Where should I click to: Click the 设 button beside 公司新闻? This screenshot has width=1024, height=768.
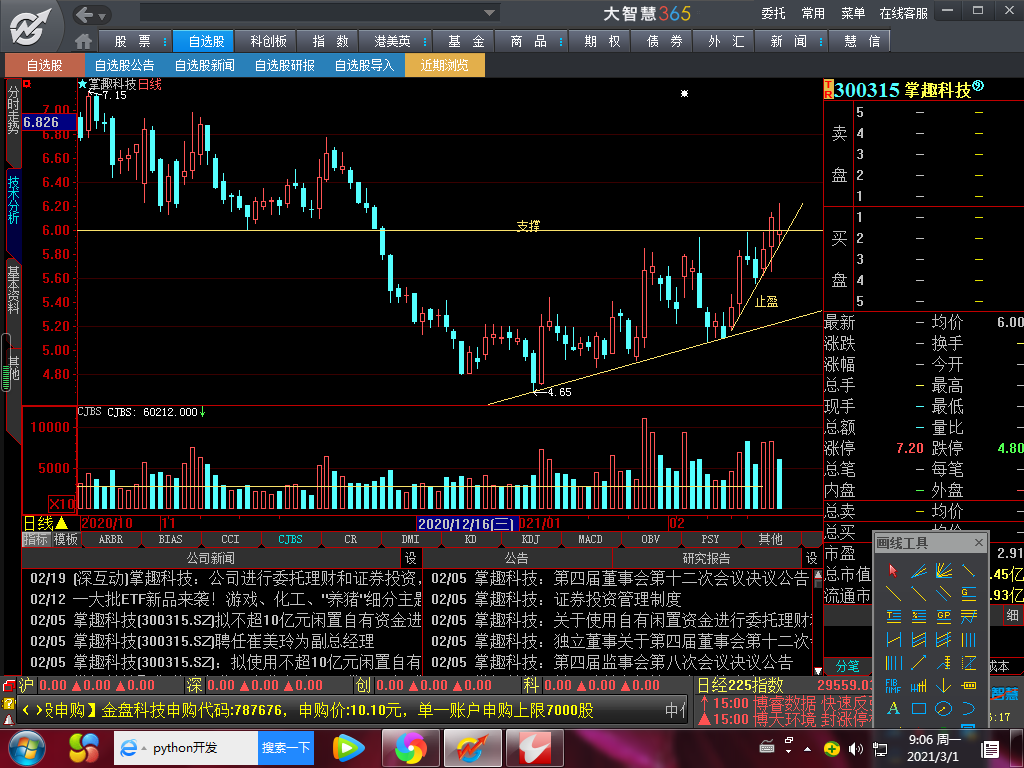pos(410,558)
